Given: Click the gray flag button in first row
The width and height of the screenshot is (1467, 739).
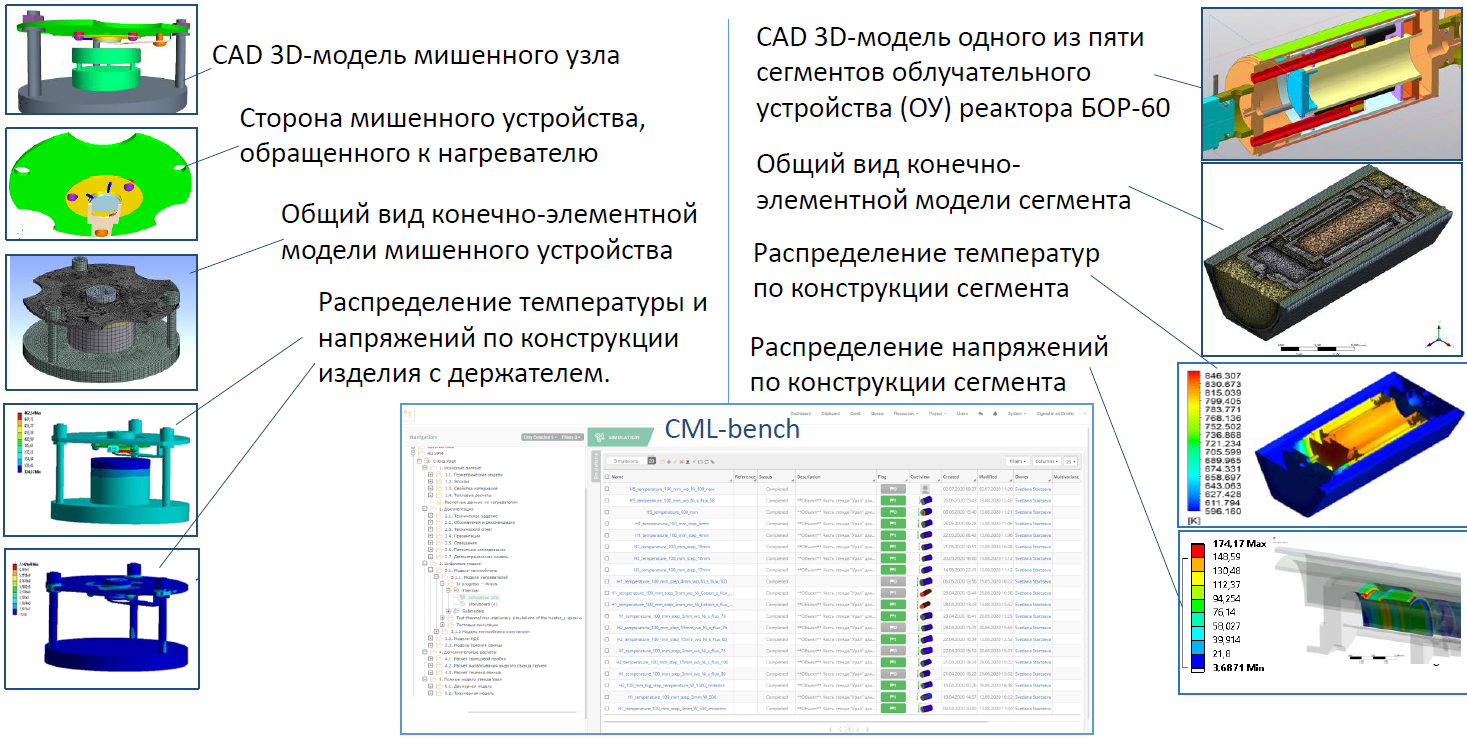Looking at the screenshot, I should pos(892,489).
